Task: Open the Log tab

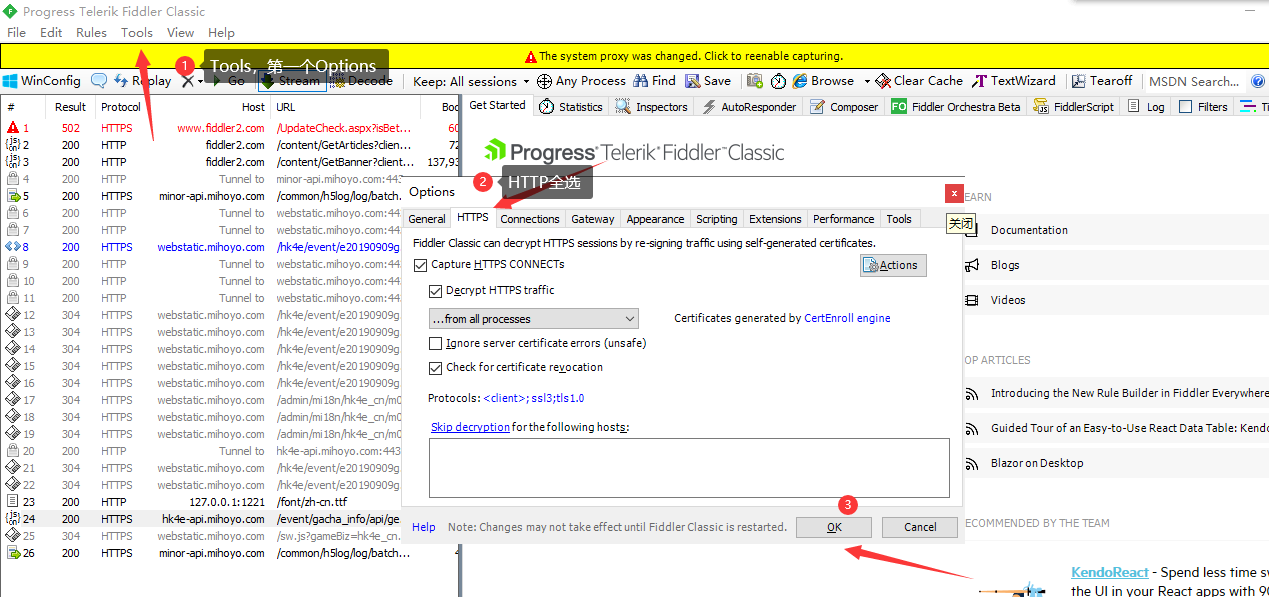Action: click(x=1146, y=107)
